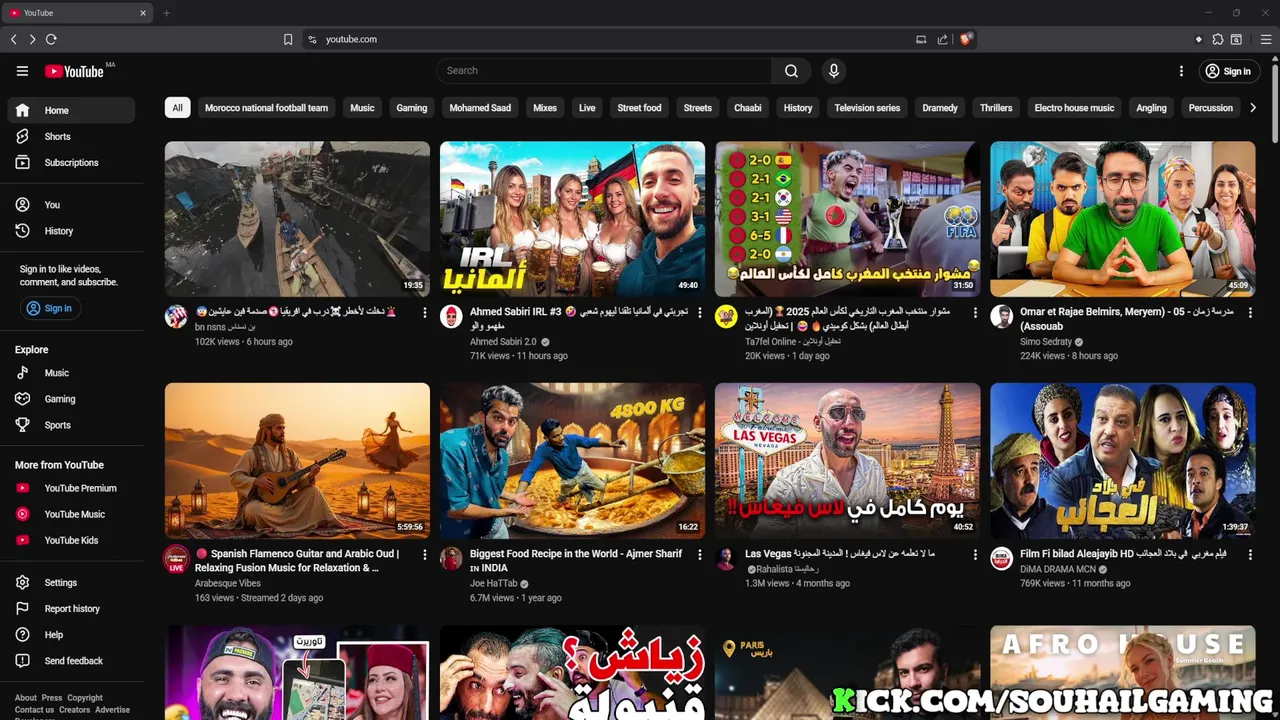Click the Copyright footer link
This screenshot has height=720, width=1280.
point(85,698)
